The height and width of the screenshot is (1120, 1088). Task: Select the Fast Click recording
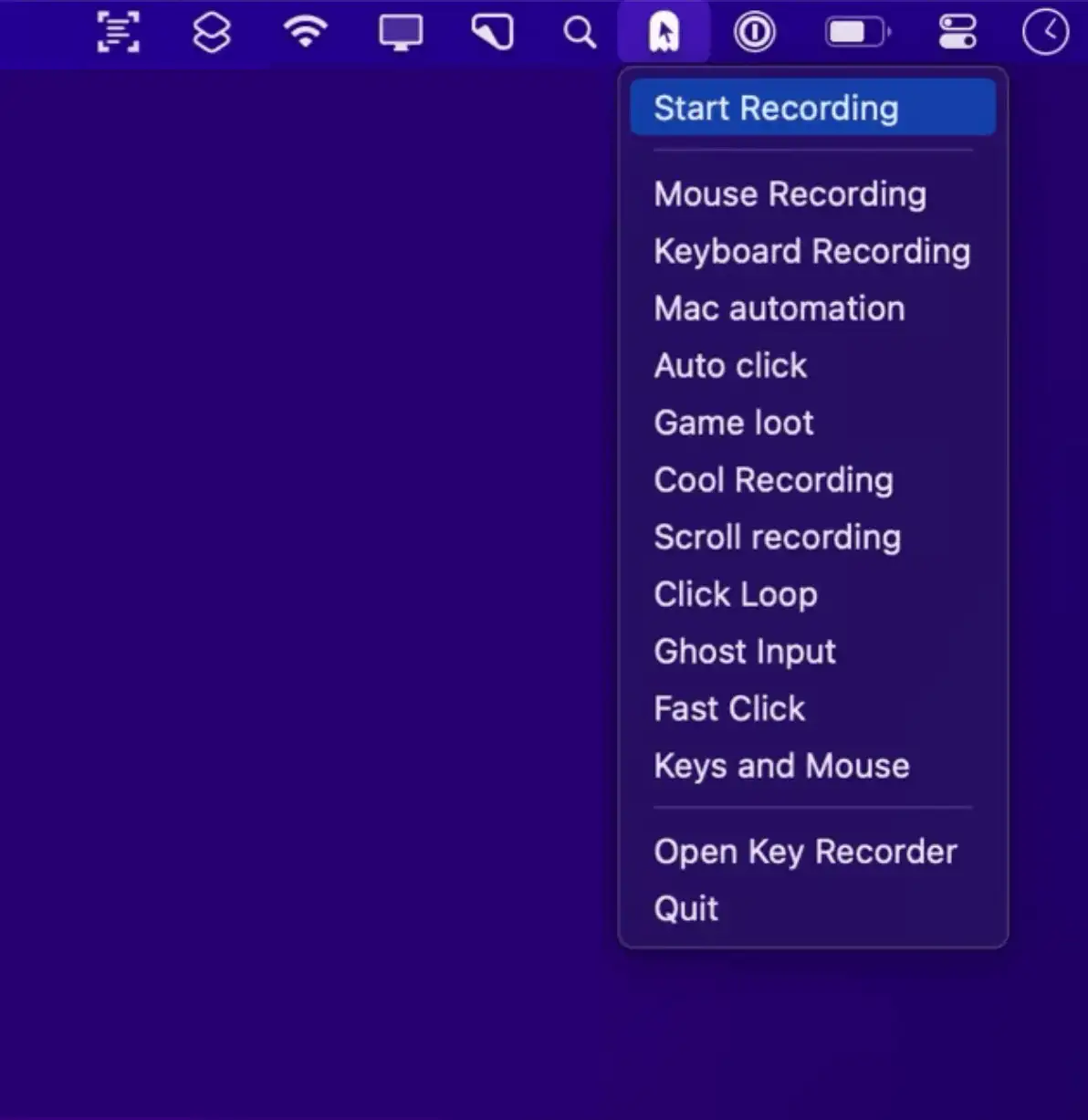pyautogui.click(x=812, y=708)
